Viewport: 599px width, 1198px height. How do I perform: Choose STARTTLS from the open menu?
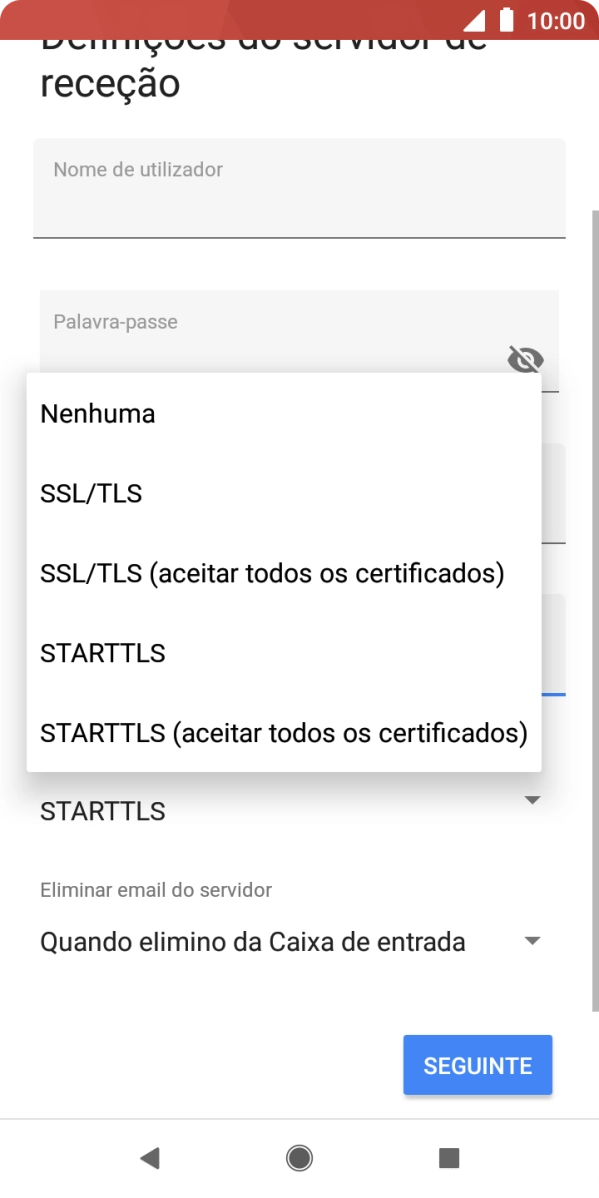click(104, 653)
